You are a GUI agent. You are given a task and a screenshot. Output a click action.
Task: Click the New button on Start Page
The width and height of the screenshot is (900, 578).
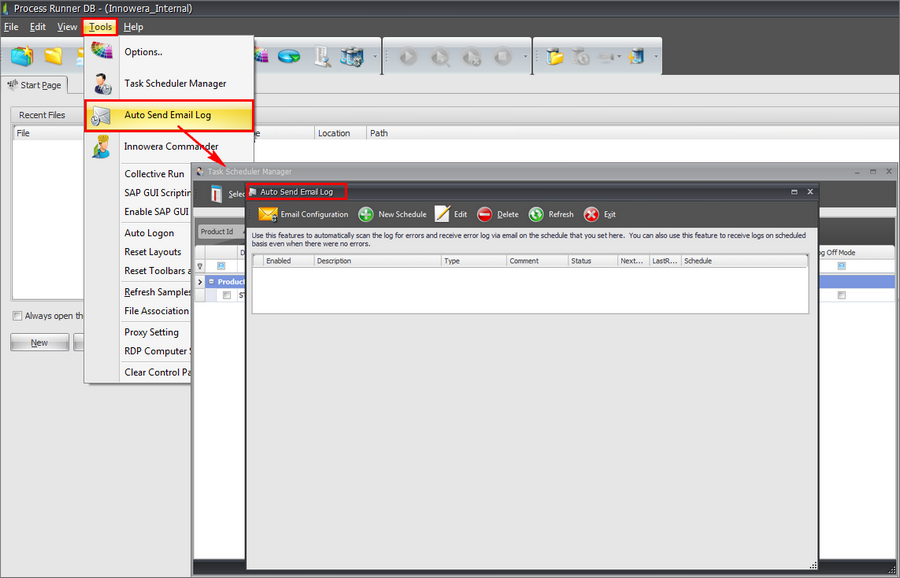[40, 343]
